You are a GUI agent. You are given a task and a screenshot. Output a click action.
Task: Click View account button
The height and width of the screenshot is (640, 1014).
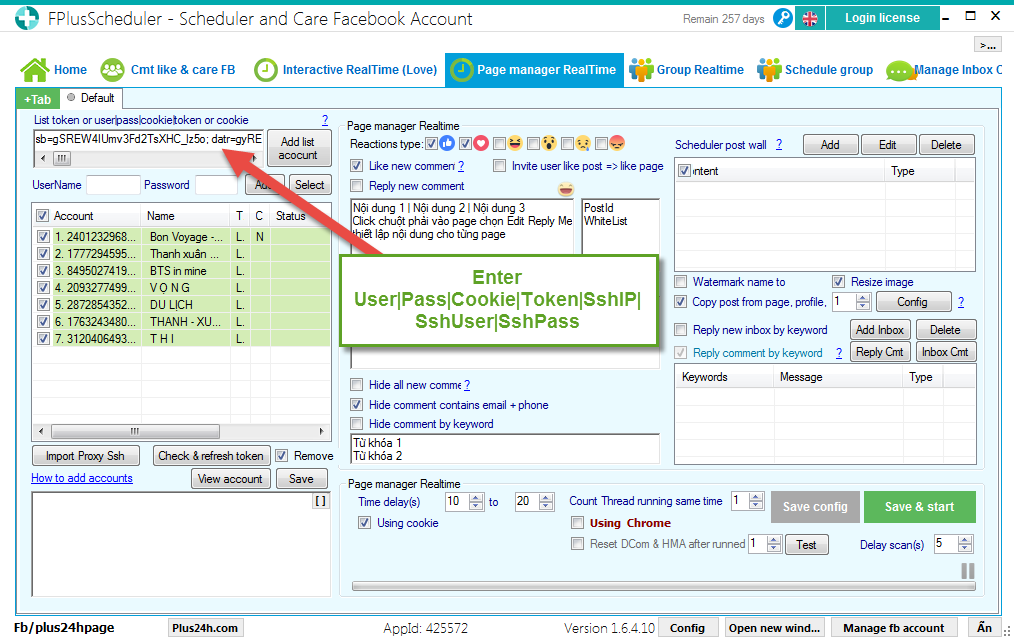tap(230, 479)
